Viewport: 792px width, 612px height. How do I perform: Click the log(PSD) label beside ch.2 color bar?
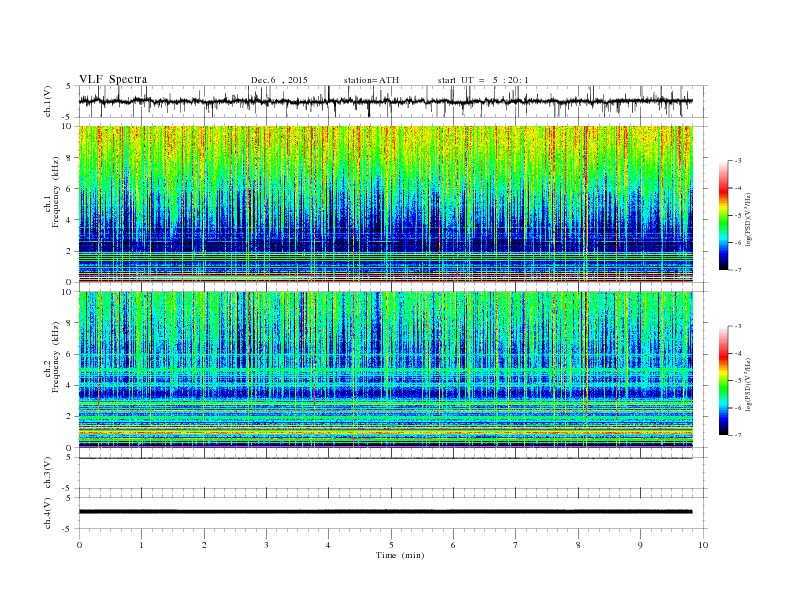[x=748, y=384]
